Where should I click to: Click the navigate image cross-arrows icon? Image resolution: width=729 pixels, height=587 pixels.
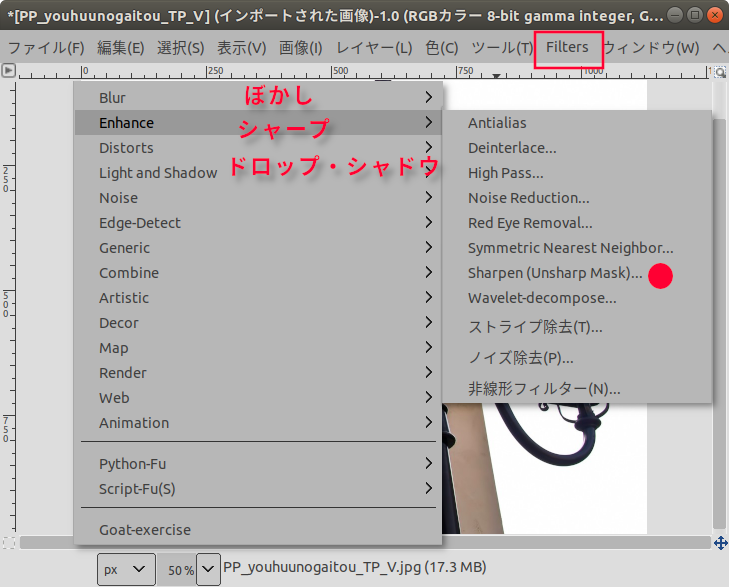pos(721,543)
